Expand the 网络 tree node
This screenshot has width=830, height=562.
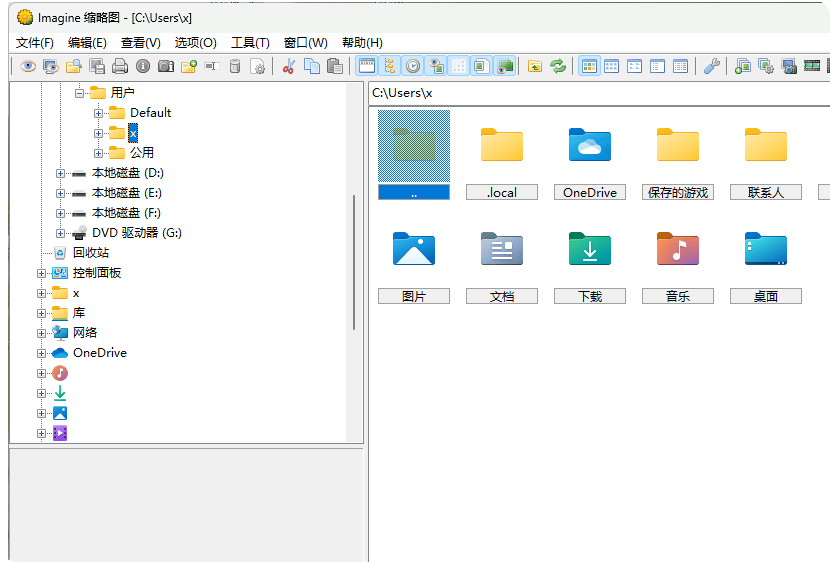tap(41, 333)
